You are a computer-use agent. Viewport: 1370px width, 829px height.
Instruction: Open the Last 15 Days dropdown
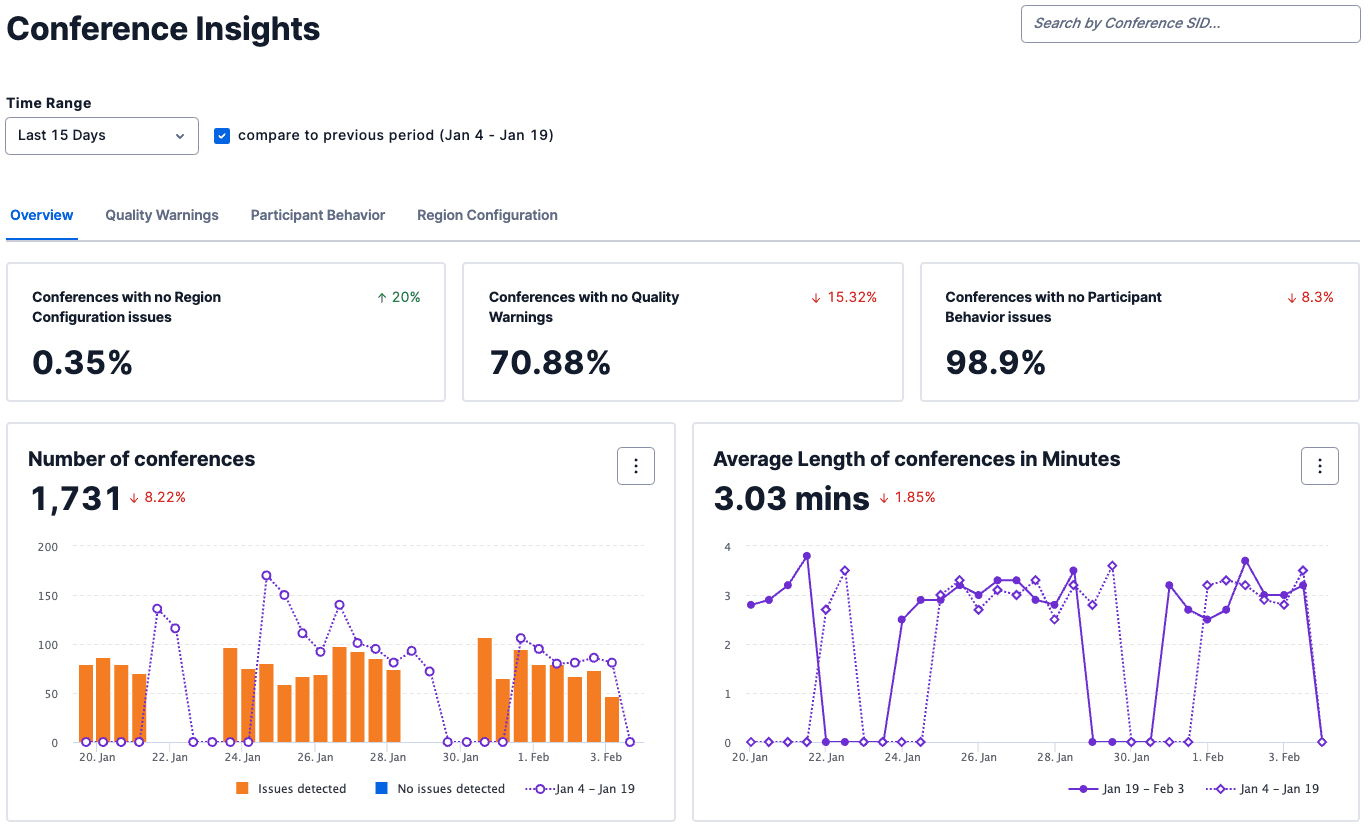pos(101,135)
